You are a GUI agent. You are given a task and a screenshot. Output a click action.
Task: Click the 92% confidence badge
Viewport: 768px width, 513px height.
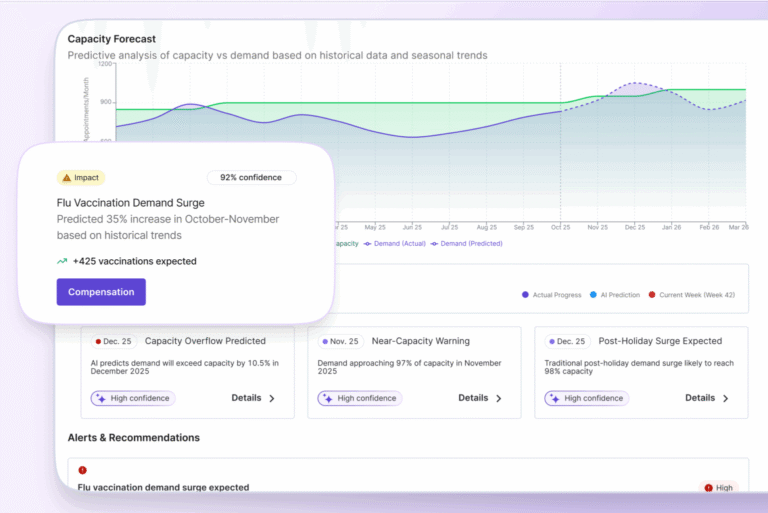[251, 178]
